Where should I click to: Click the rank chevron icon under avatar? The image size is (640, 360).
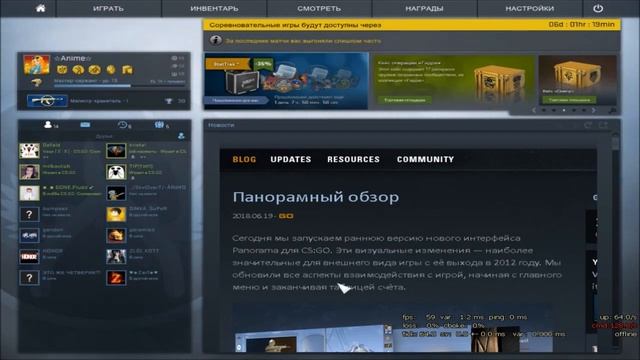click(36, 83)
